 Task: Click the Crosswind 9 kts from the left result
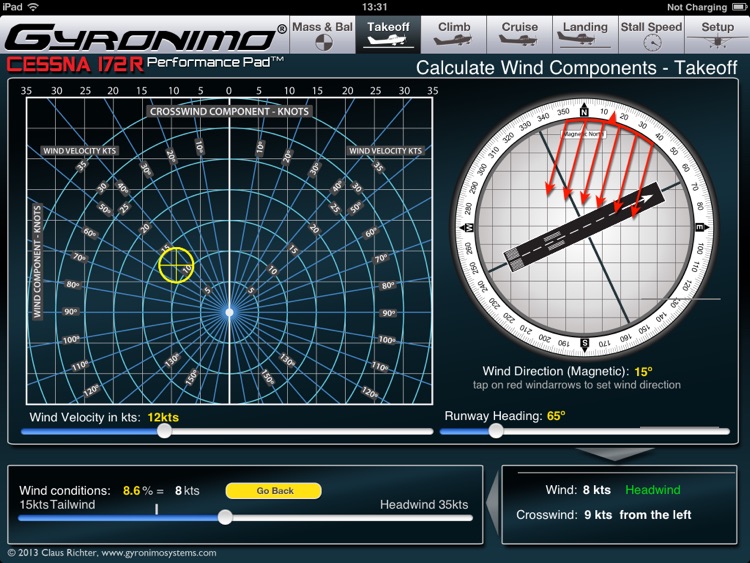coord(604,515)
